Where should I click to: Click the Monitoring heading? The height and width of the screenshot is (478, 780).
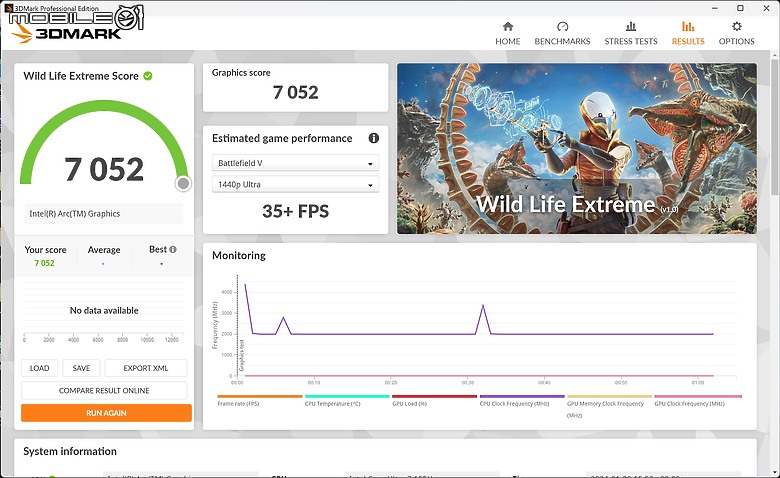[239, 256]
